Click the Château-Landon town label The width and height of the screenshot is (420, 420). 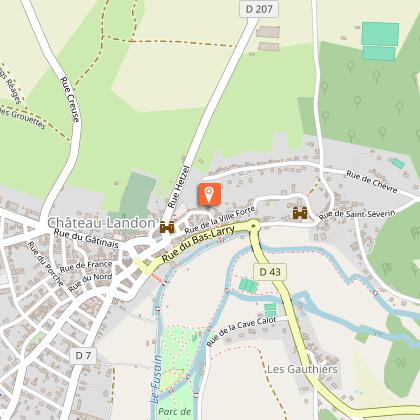point(101,223)
